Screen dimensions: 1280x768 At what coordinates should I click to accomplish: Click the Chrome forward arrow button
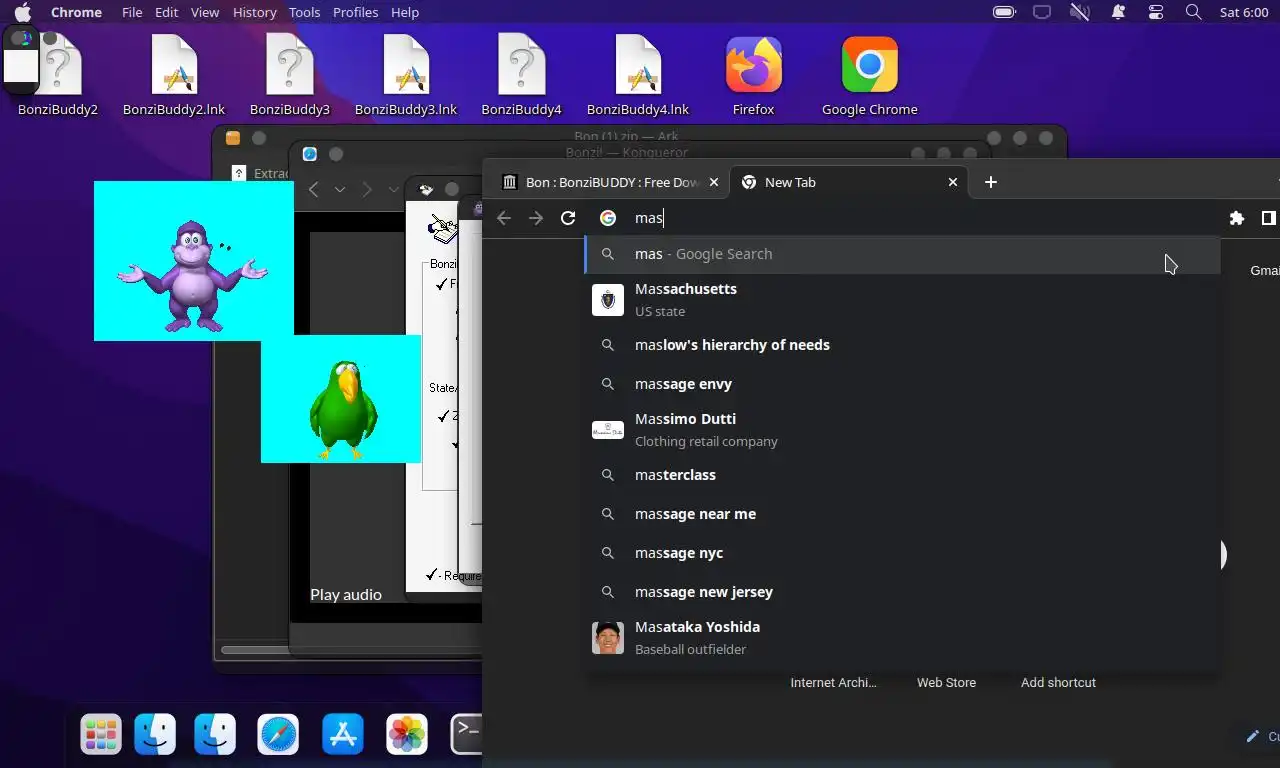point(536,218)
